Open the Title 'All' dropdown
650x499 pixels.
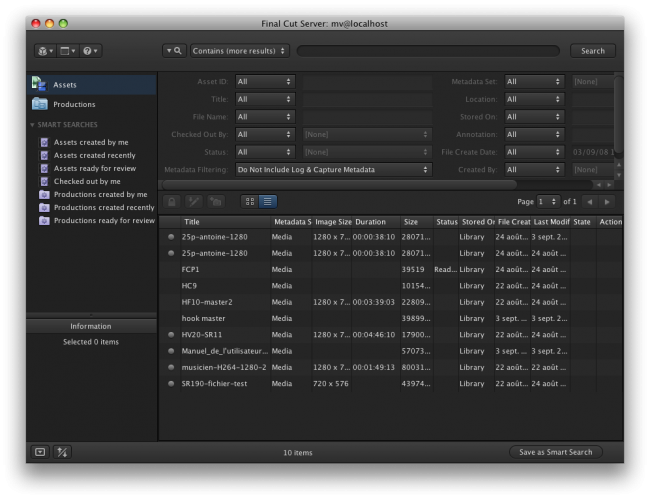[x=265, y=99]
